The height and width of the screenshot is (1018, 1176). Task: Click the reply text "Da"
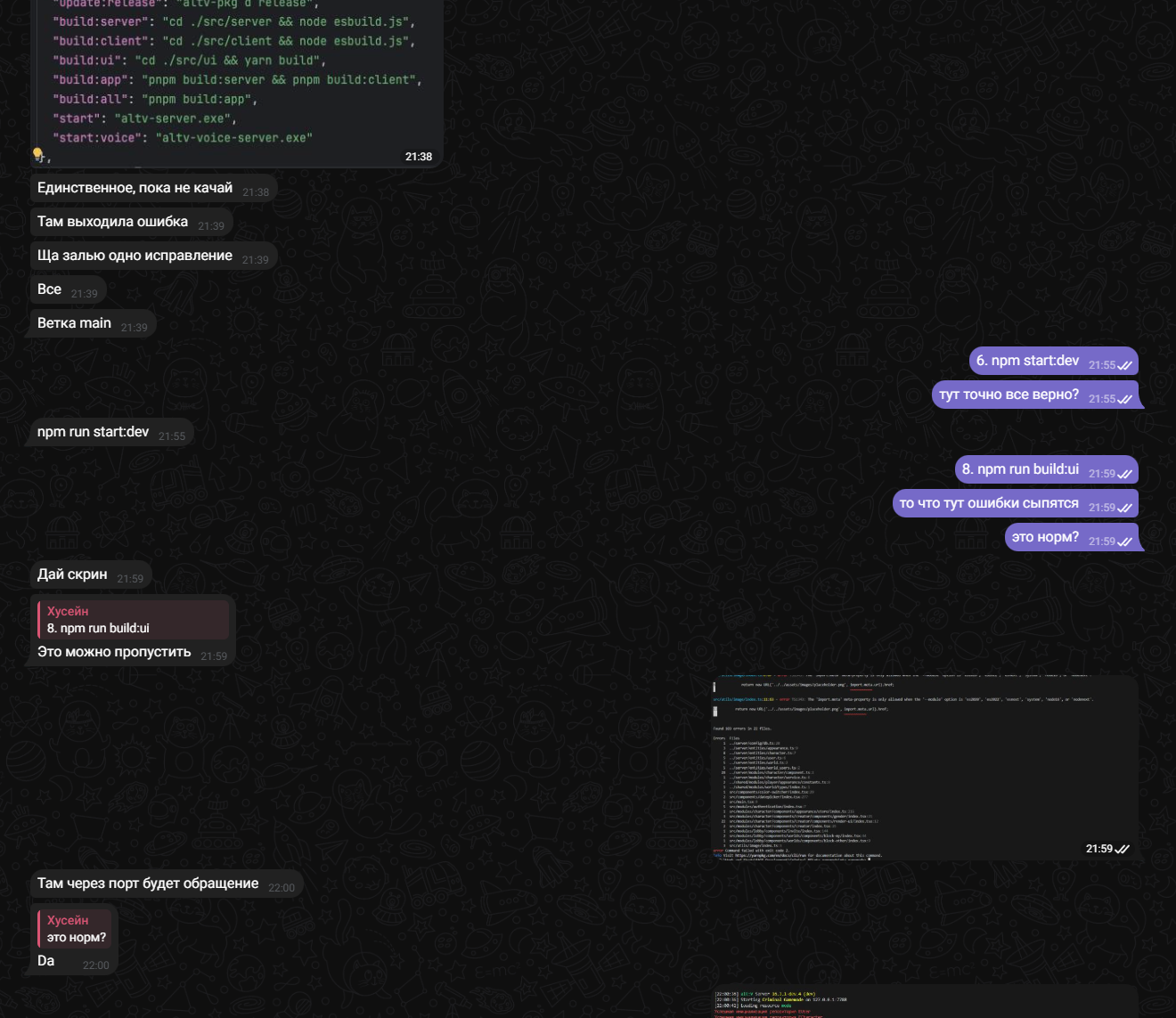[46, 961]
